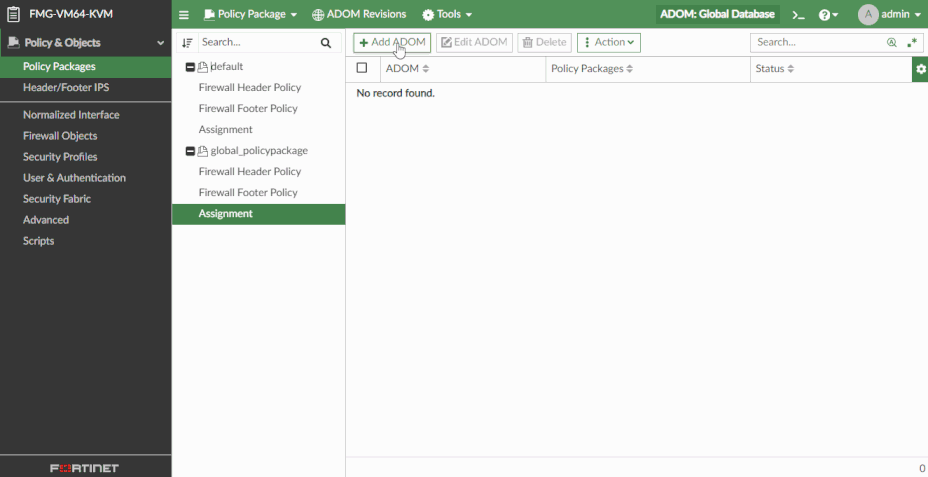Image resolution: width=928 pixels, height=477 pixels.
Task: Click the advanced search icon in table search
Action: (x=891, y=43)
